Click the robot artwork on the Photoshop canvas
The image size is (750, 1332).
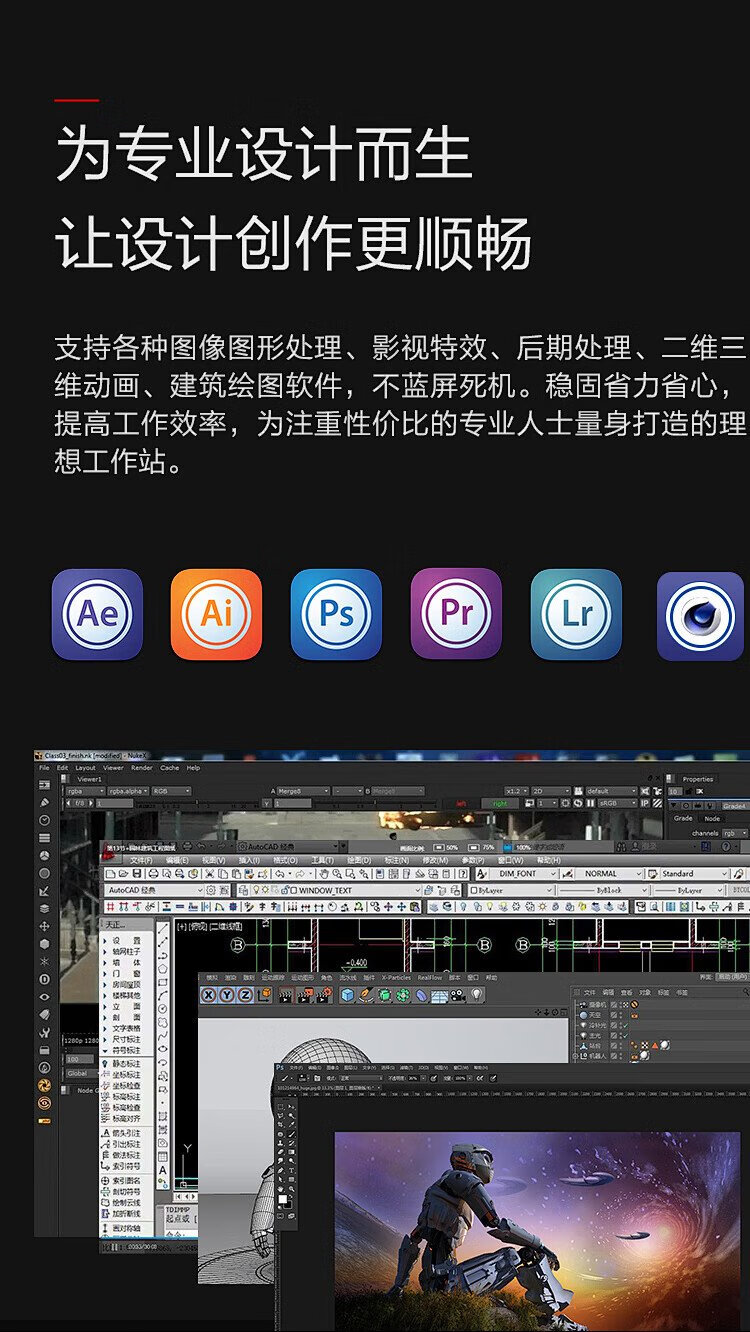[538, 1231]
